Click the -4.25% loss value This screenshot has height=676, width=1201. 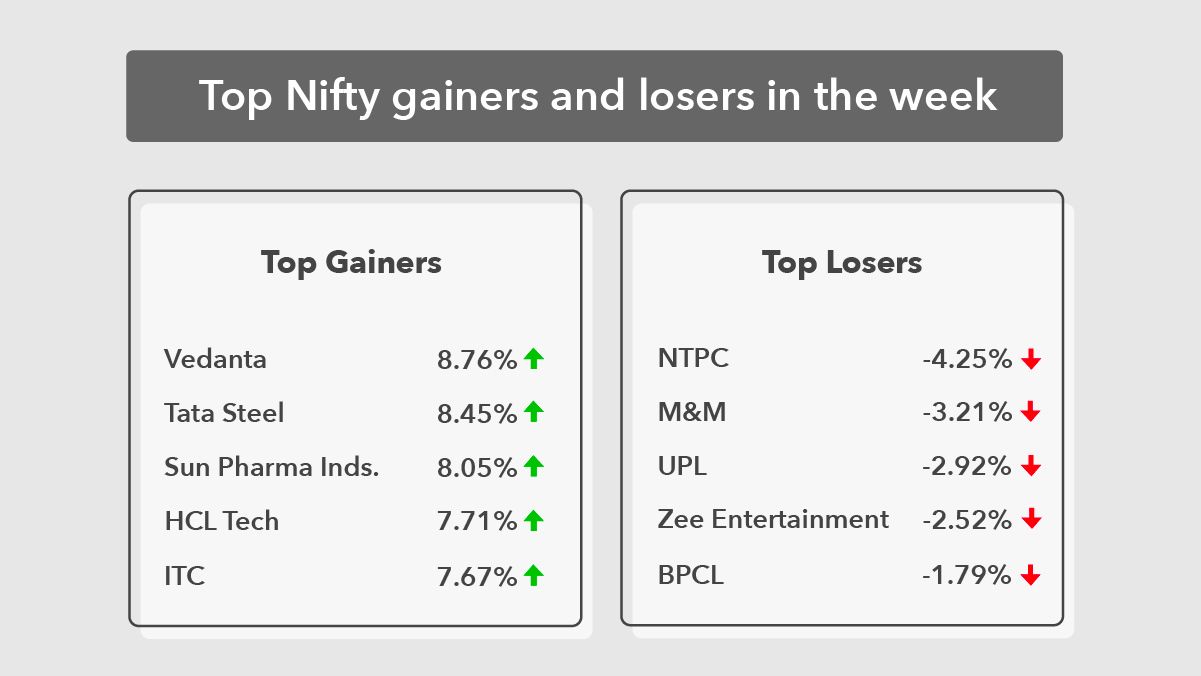(x=968, y=359)
